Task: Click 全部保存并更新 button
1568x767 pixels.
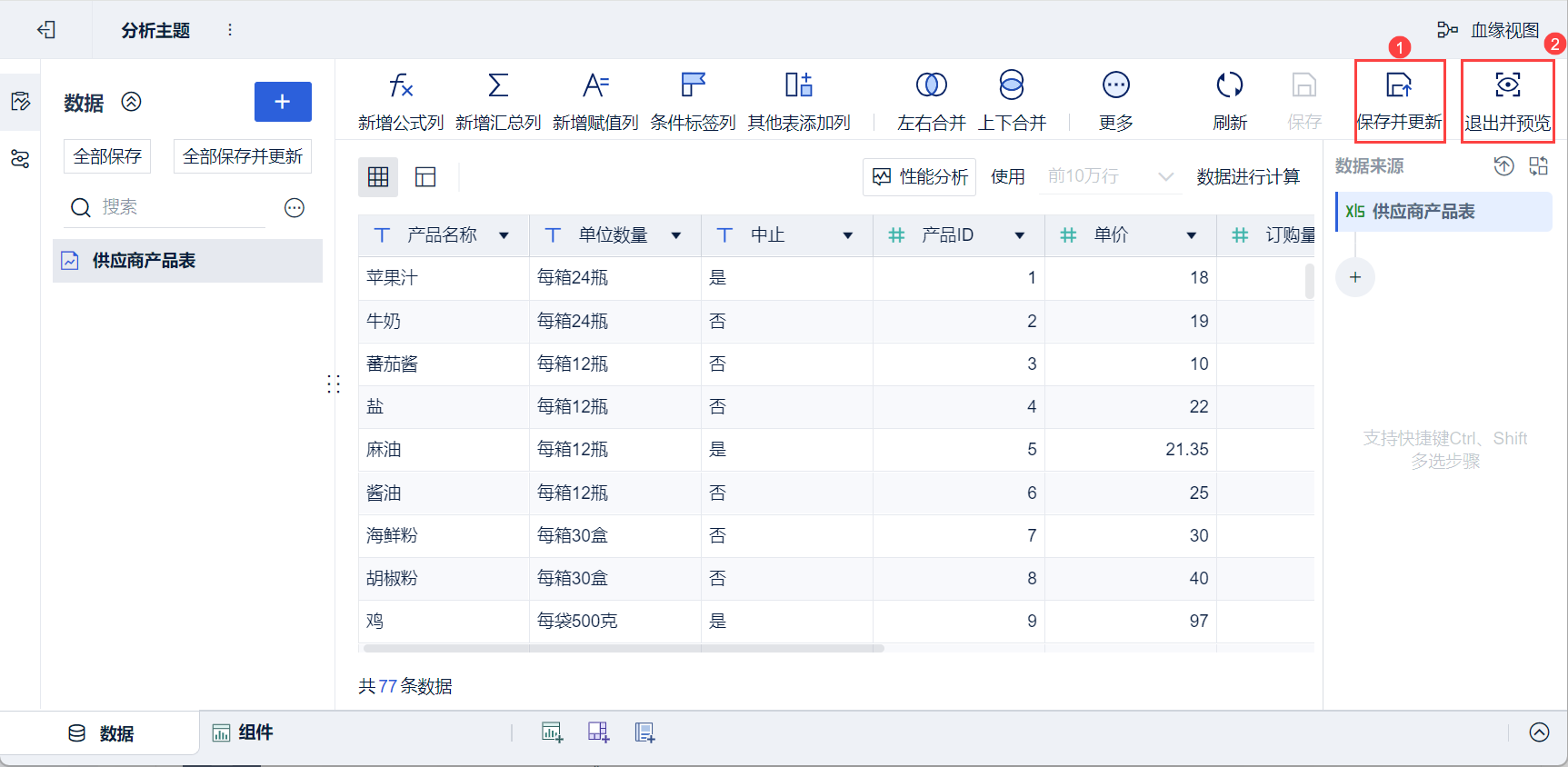Action: (x=243, y=156)
